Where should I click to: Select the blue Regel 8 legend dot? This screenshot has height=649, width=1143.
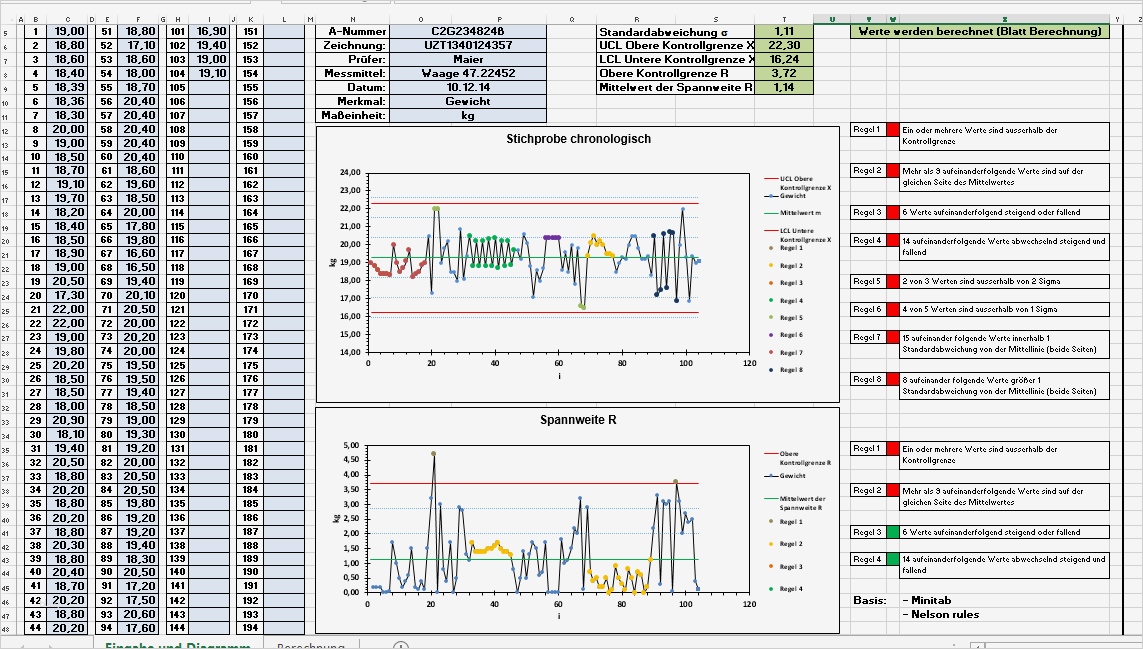click(770, 369)
